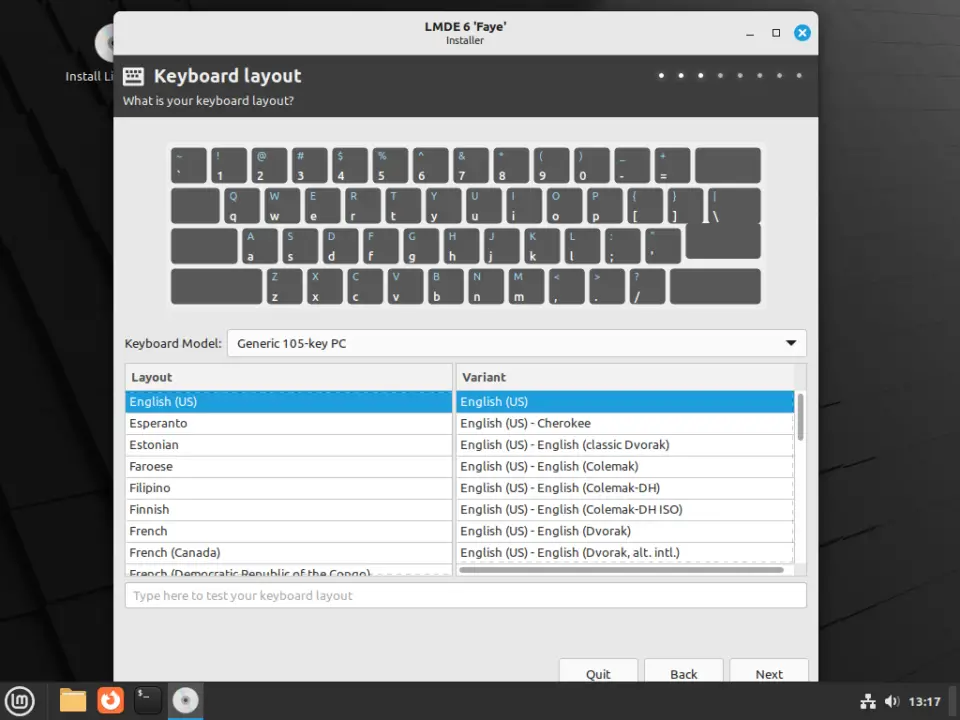Click the Variant list horizontal scrollbar

pyautogui.click(x=621, y=570)
